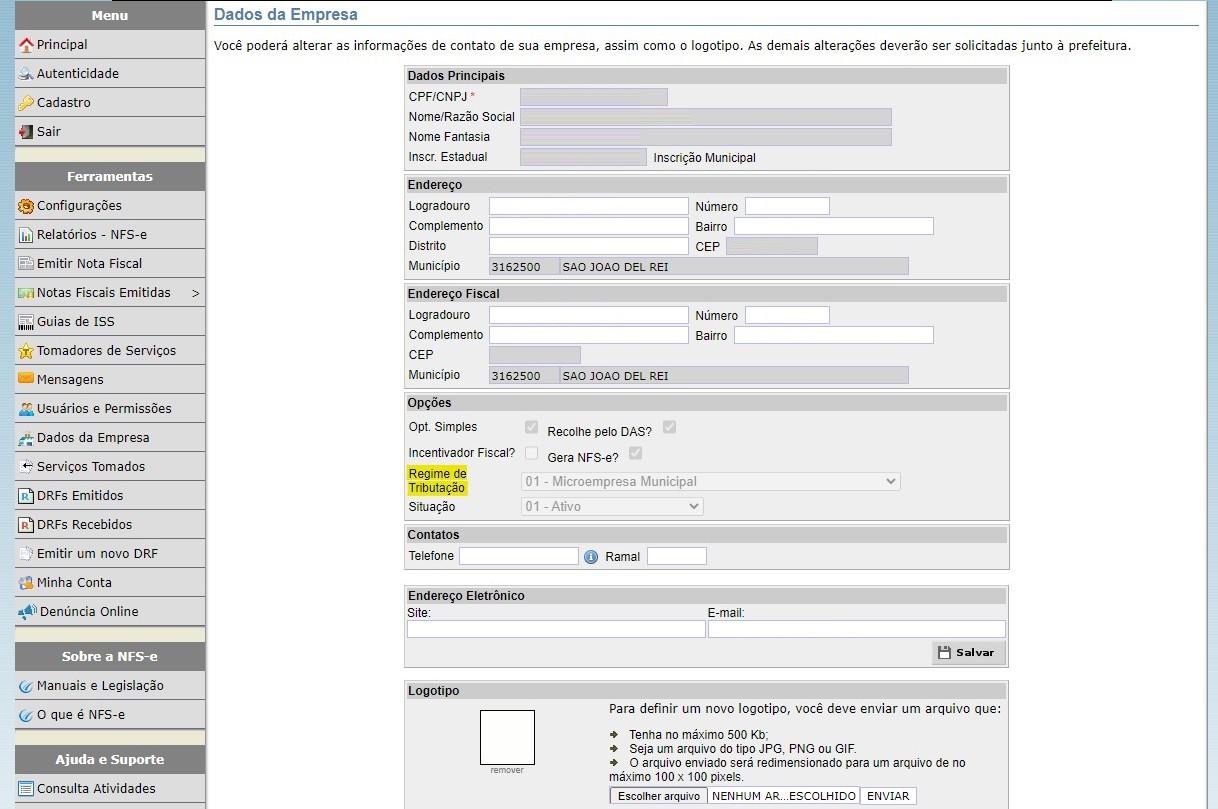1218x809 pixels.
Task: Open Emitir Nota Fiscal menu item
Action: click(89, 264)
